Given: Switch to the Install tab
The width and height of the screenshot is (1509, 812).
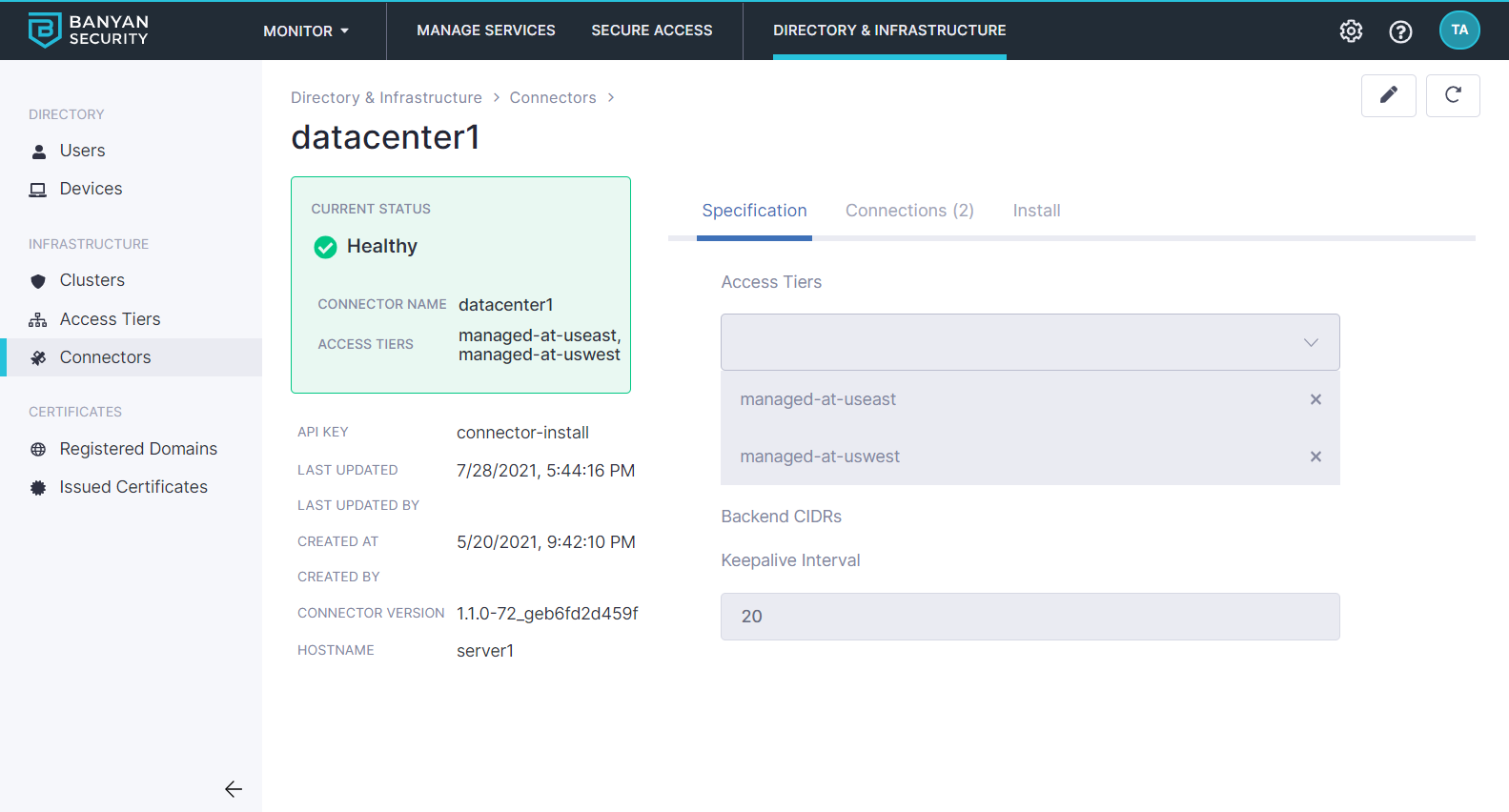Looking at the screenshot, I should click(1036, 211).
